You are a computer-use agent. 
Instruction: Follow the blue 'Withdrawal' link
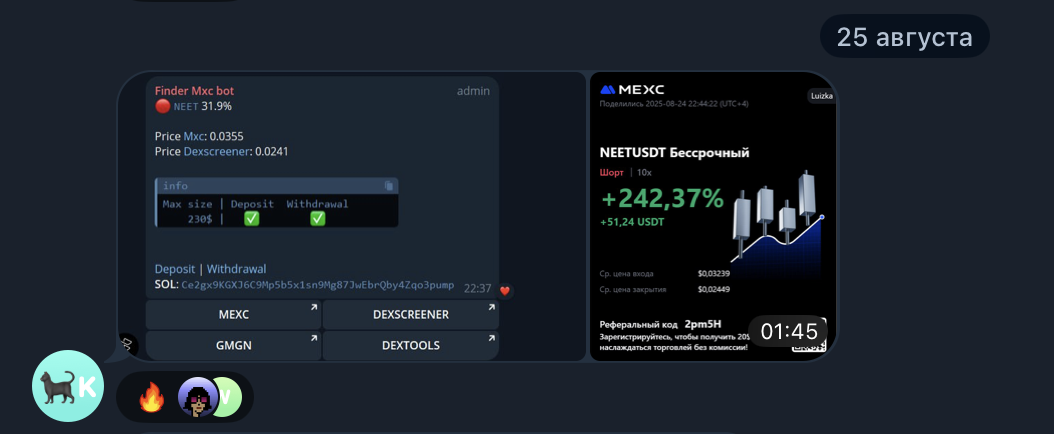(237, 269)
